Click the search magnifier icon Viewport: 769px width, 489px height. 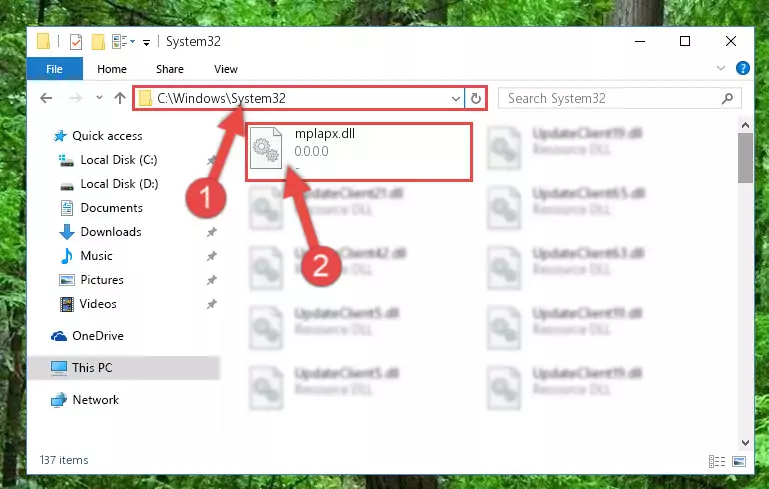coord(727,98)
